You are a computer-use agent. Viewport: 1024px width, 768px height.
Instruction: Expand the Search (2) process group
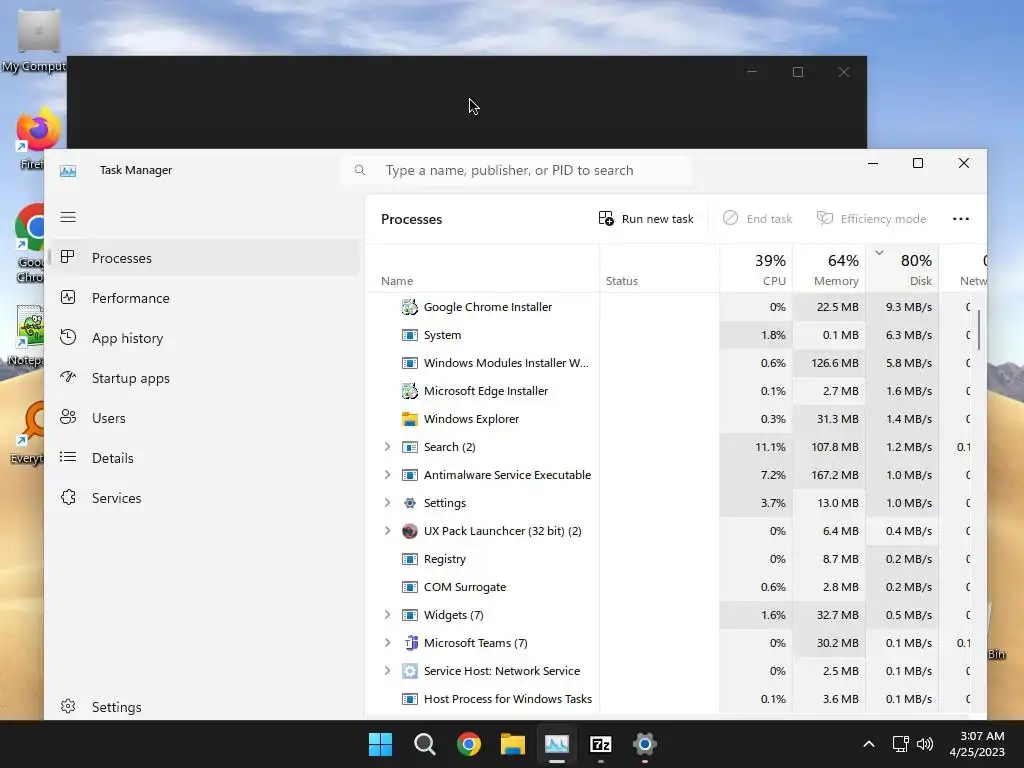[387, 447]
